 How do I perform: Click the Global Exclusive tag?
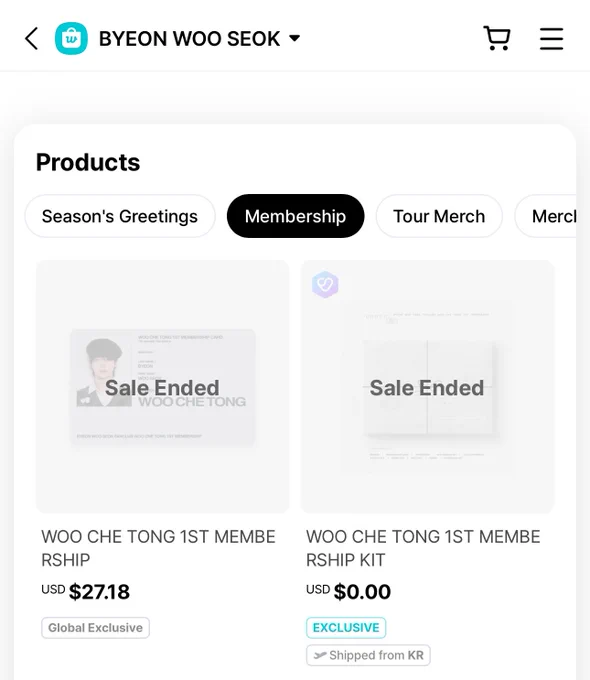(x=95, y=628)
